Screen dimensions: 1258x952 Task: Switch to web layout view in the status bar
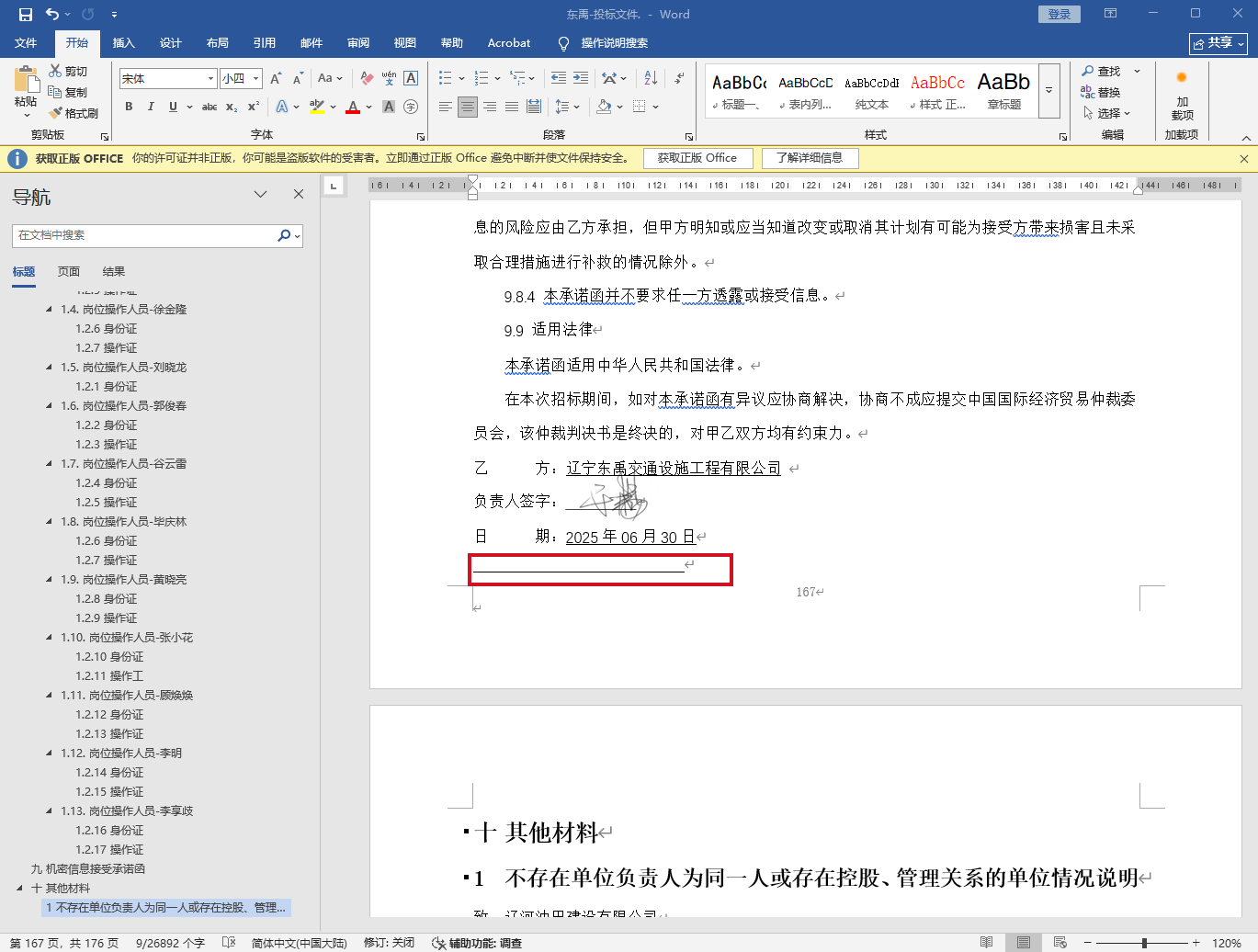point(1060,943)
